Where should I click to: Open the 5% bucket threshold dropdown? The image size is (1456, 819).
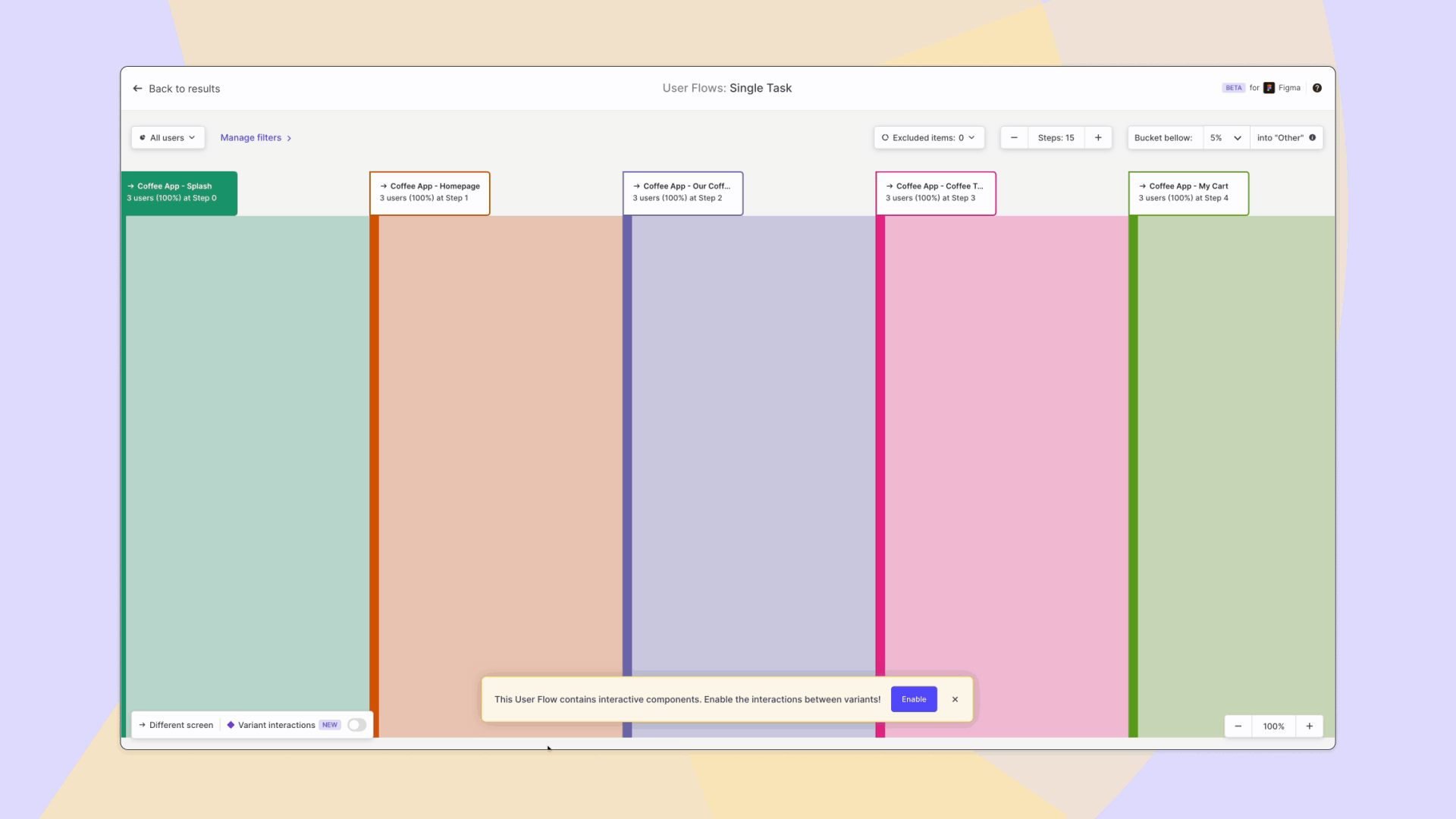[1226, 137]
